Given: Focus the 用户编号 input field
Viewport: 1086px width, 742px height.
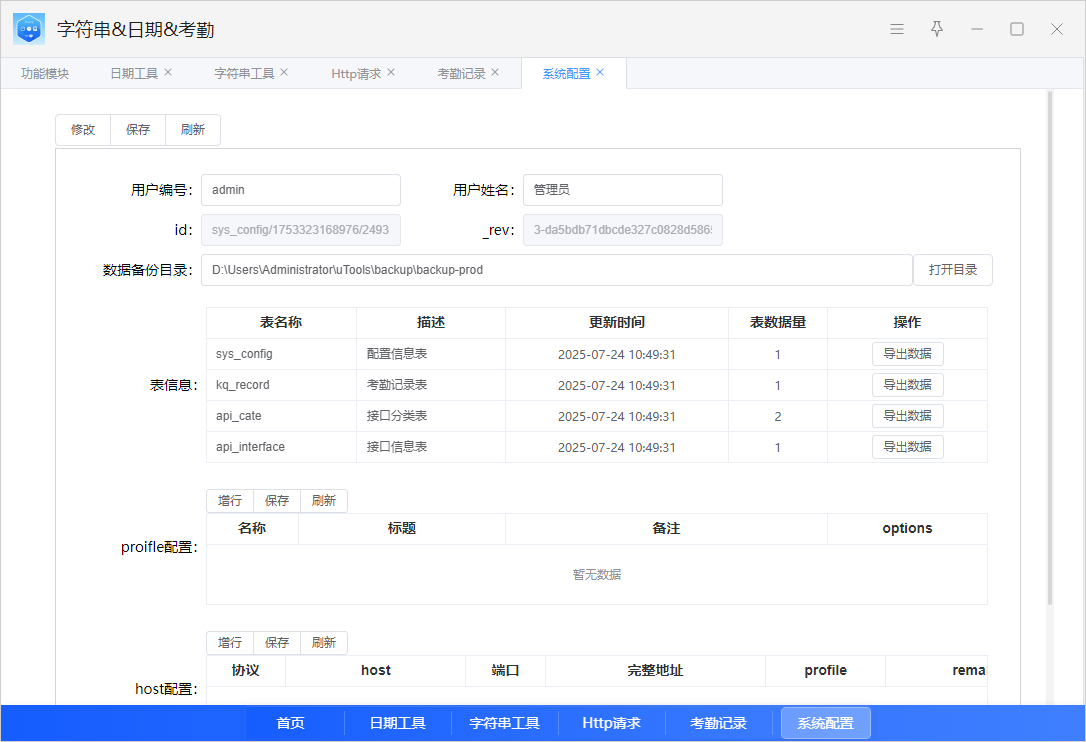Looking at the screenshot, I should (301, 190).
